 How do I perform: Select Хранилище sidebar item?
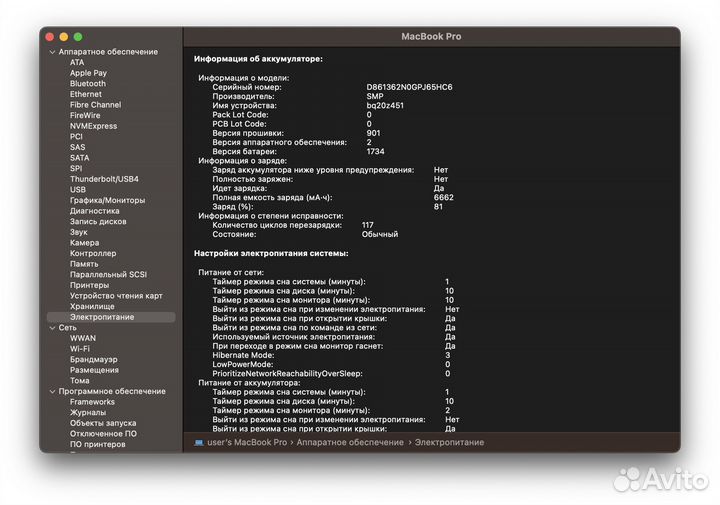(x=92, y=306)
